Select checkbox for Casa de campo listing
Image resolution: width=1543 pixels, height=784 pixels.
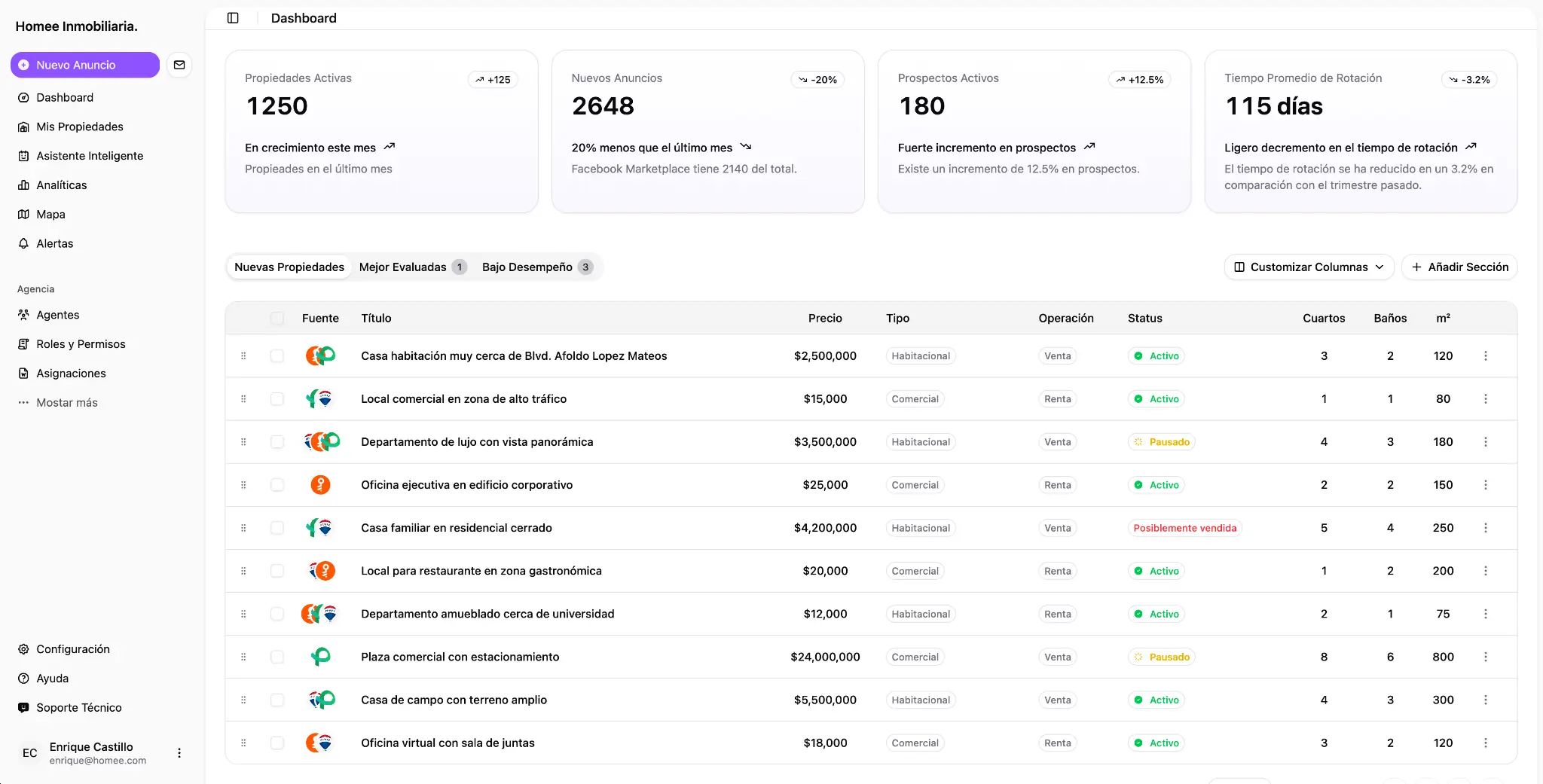277,700
